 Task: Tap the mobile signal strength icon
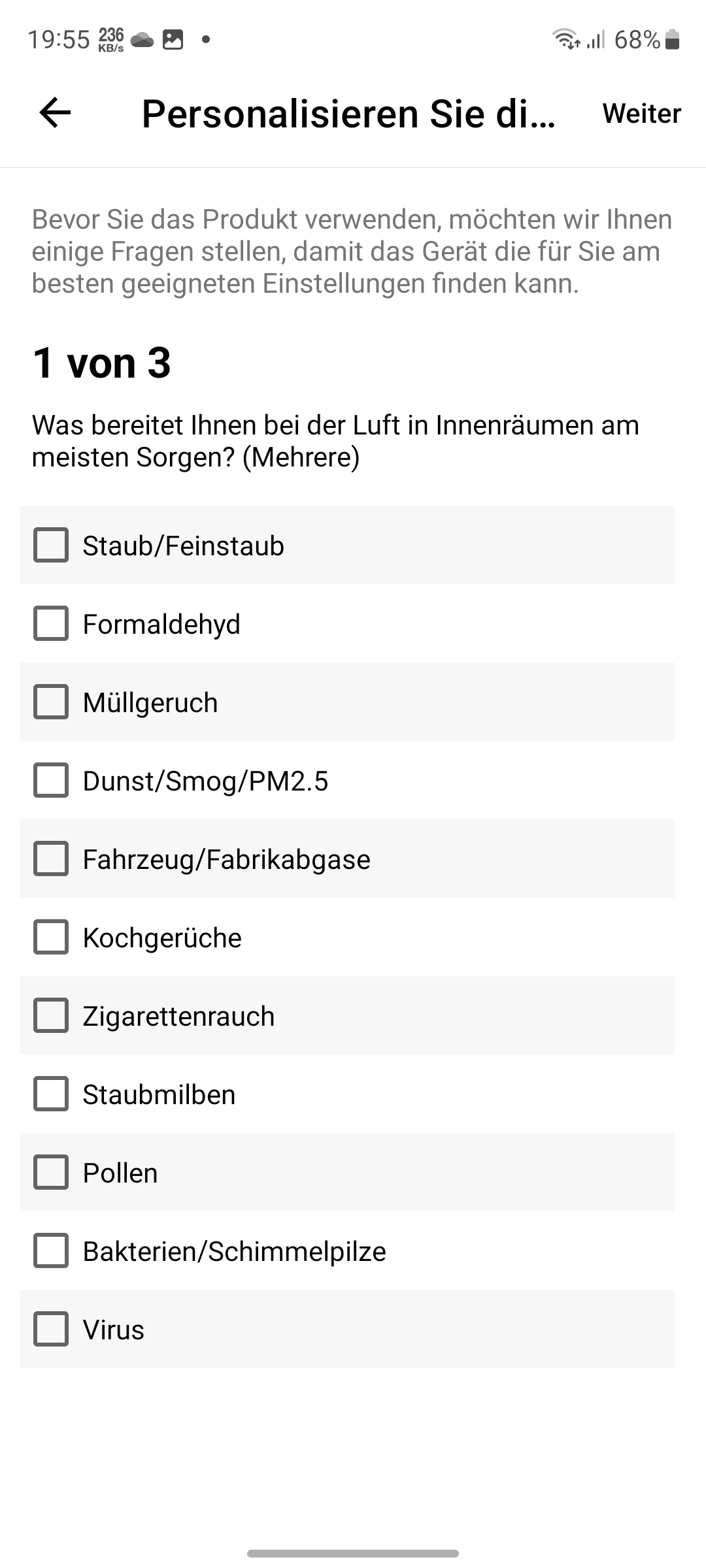pyautogui.click(x=596, y=40)
